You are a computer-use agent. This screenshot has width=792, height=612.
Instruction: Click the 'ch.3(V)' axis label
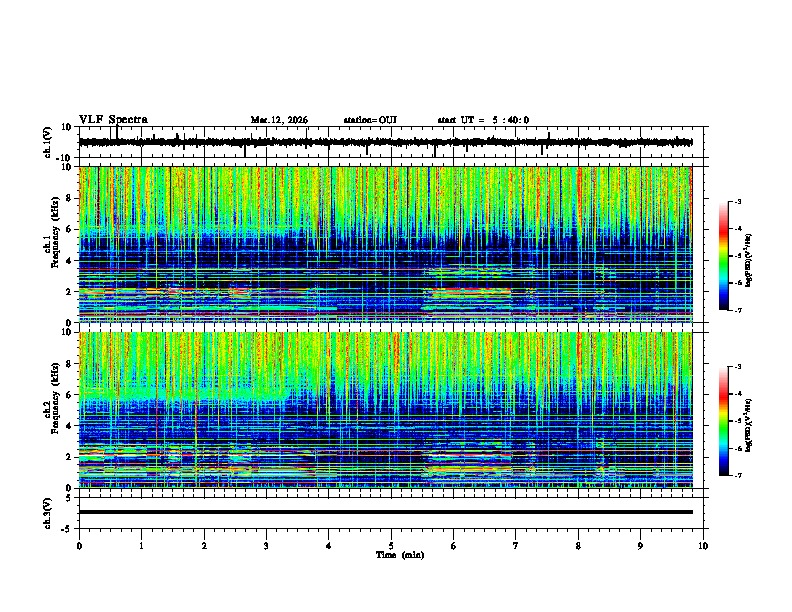click(x=48, y=513)
